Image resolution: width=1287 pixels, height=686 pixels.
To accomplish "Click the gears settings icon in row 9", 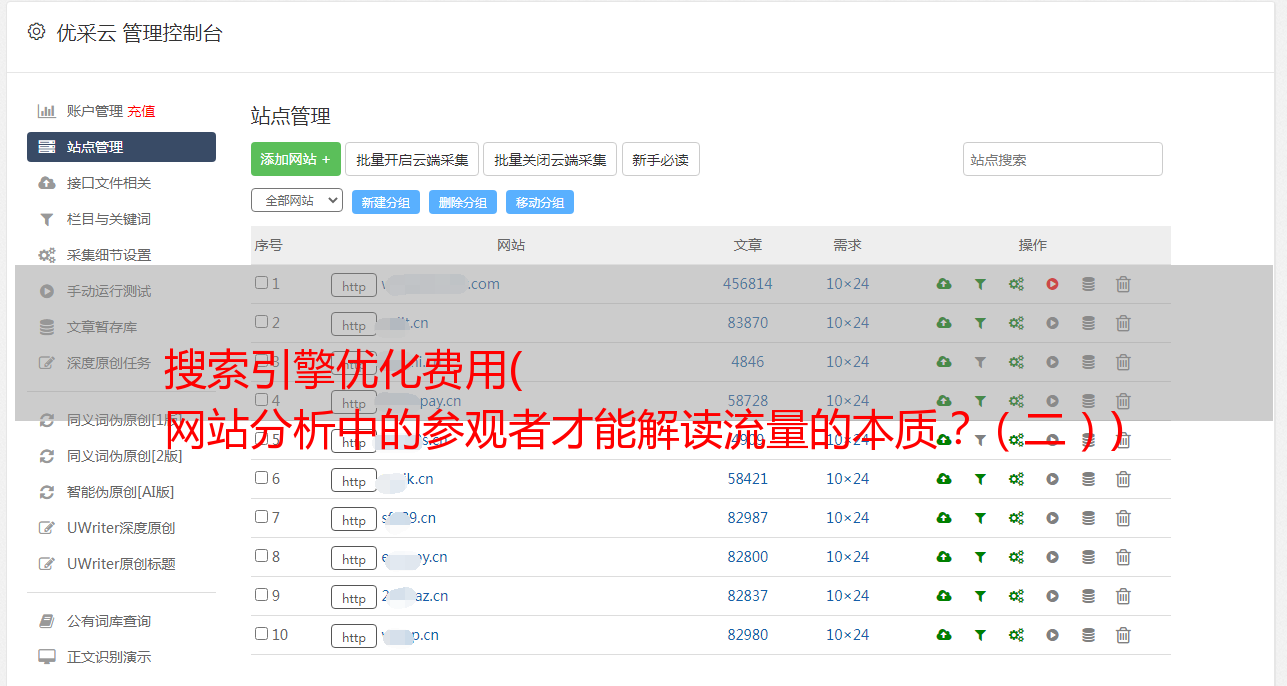I will point(1016,596).
